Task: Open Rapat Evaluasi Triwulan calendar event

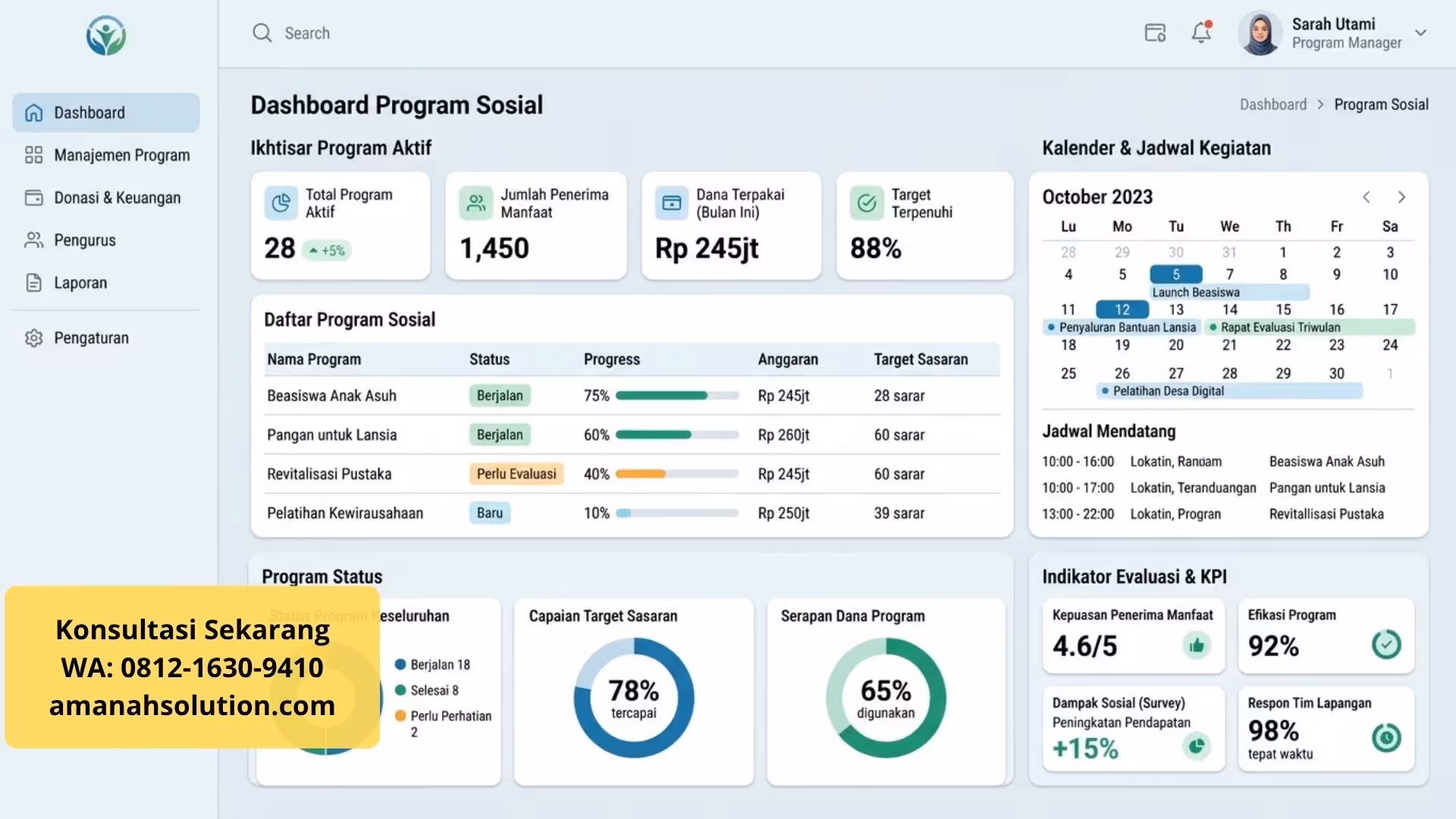Action: 1309,328
